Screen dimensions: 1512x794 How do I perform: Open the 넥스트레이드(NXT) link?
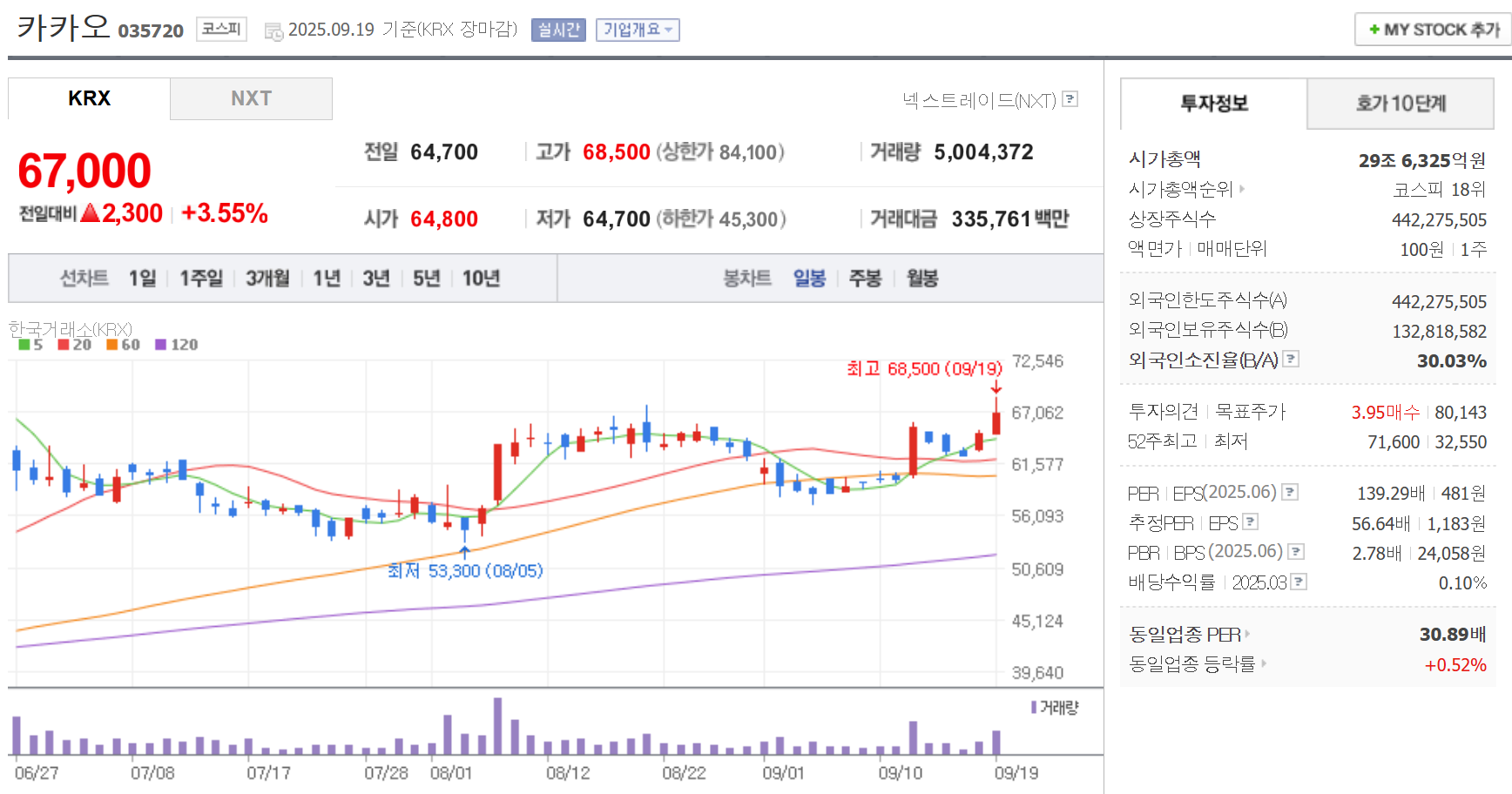(979, 100)
